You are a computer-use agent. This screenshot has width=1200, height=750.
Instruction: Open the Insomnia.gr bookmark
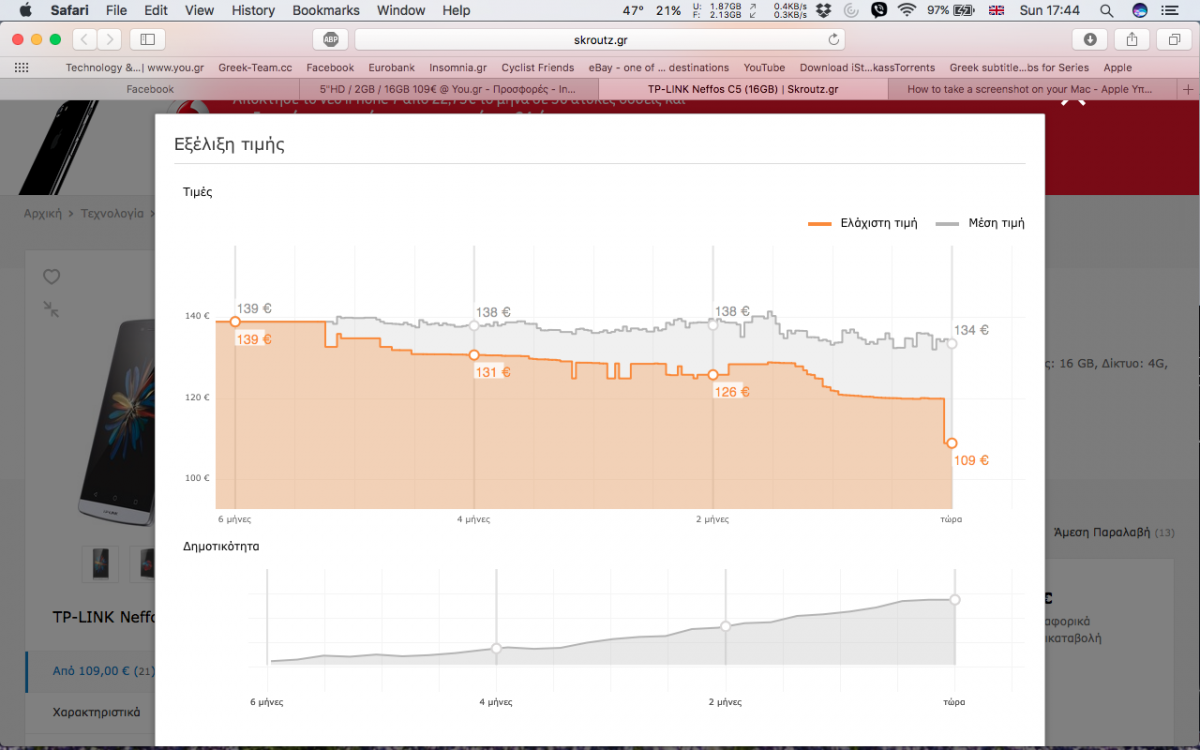(458, 68)
